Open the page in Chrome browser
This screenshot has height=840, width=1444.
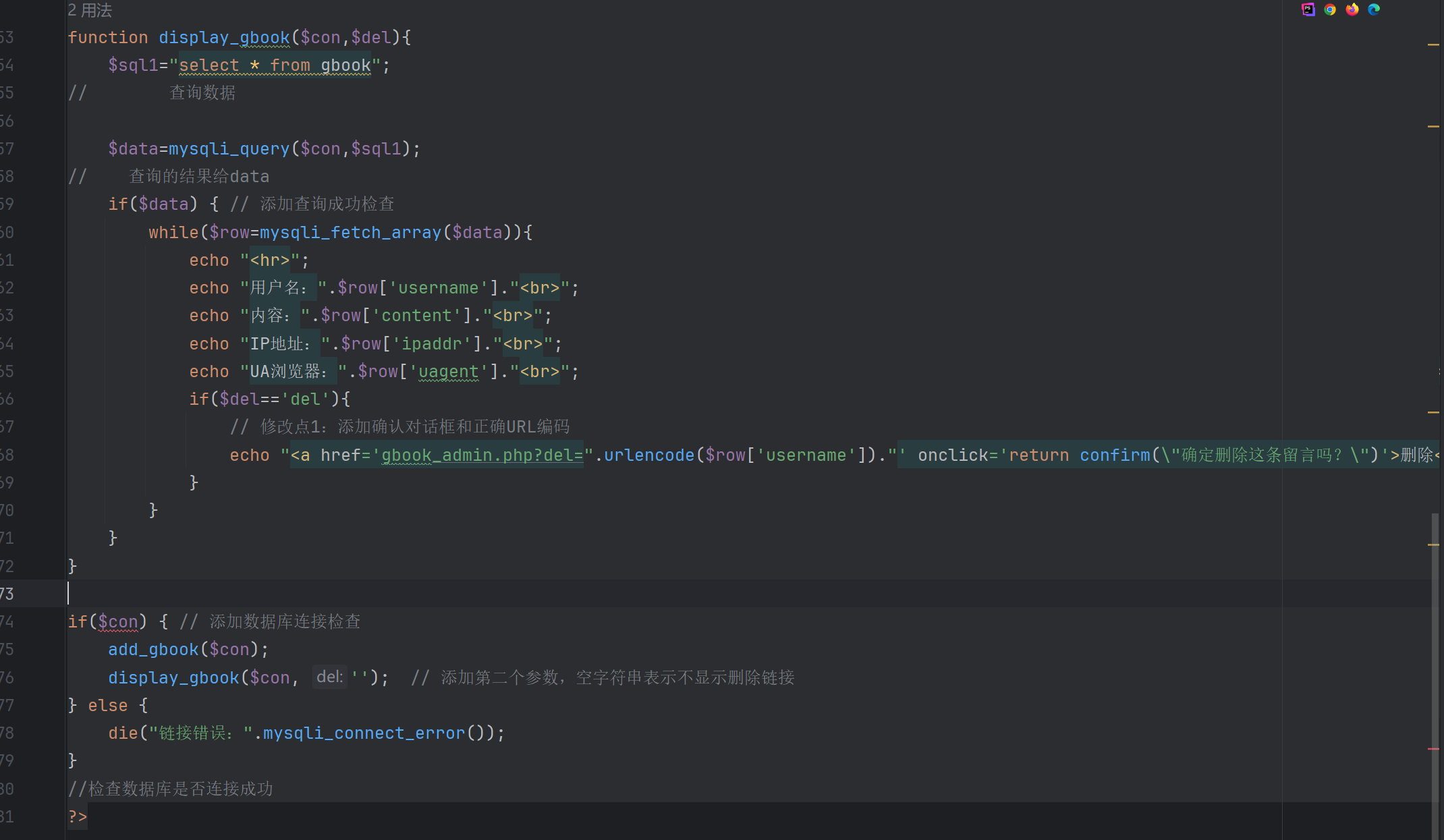tap(1330, 9)
